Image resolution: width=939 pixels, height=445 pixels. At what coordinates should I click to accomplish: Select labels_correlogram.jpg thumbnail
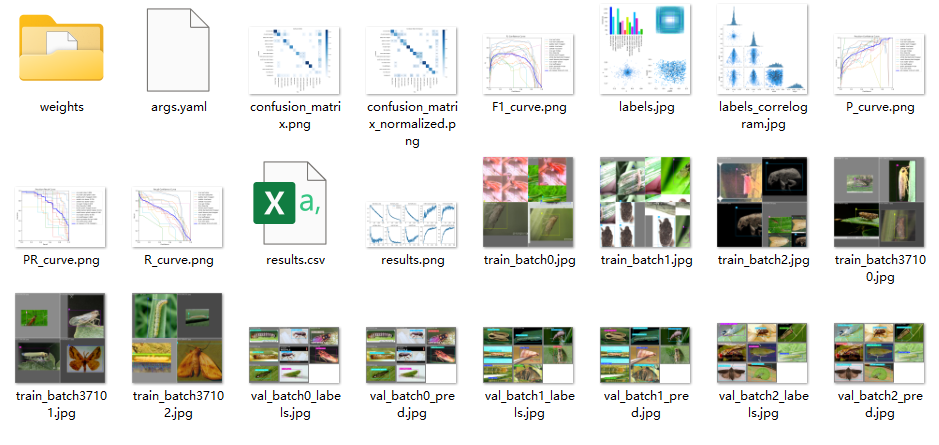click(x=762, y=49)
